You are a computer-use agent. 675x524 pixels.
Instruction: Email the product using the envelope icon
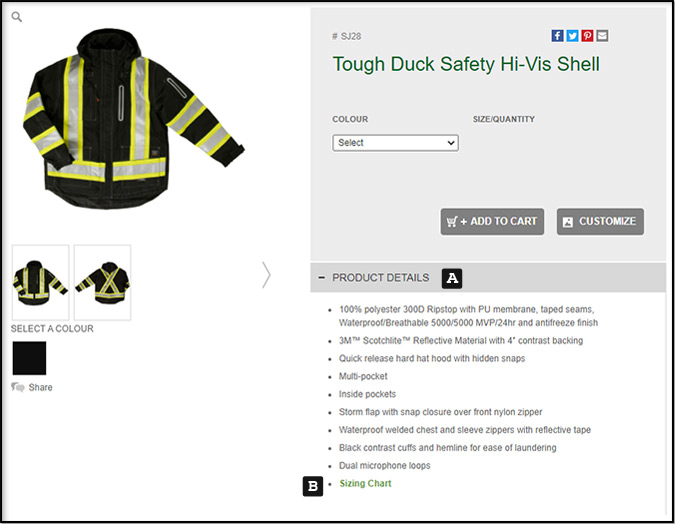pos(602,36)
